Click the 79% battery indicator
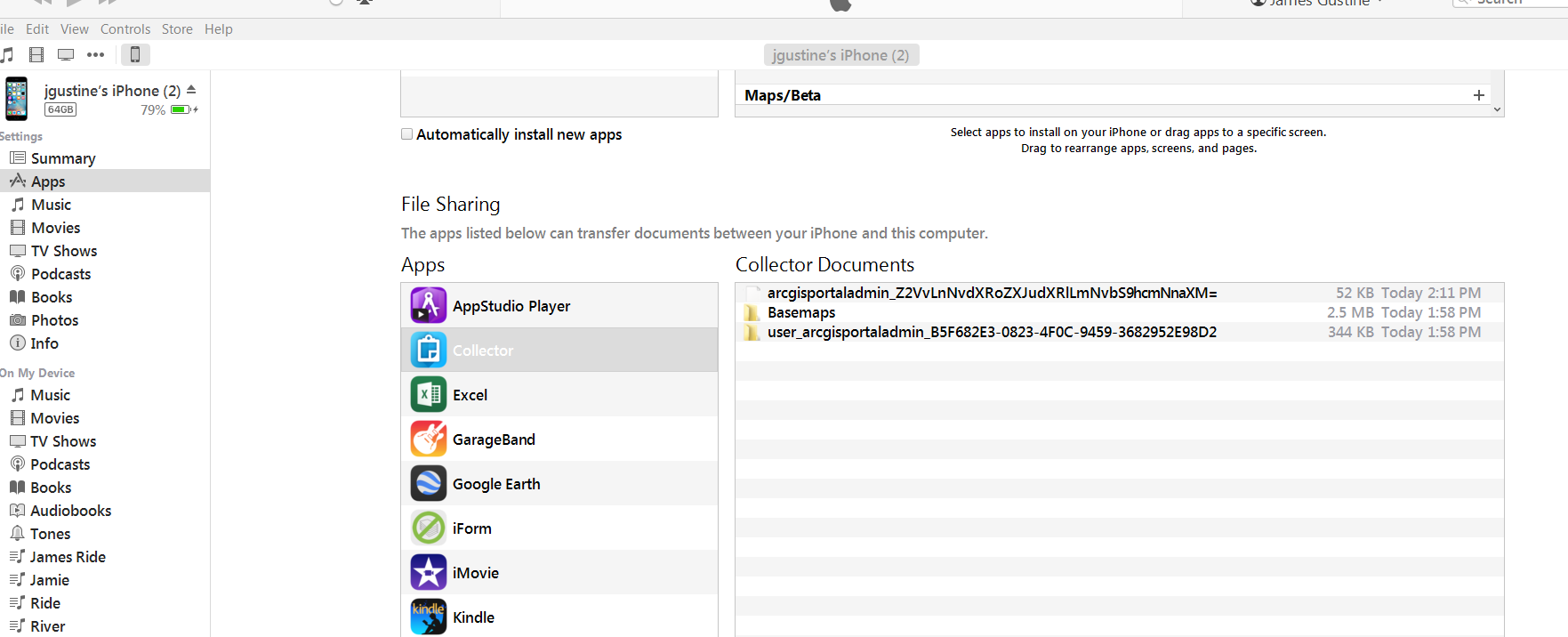 pyautogui.click(x=169, y=110)
